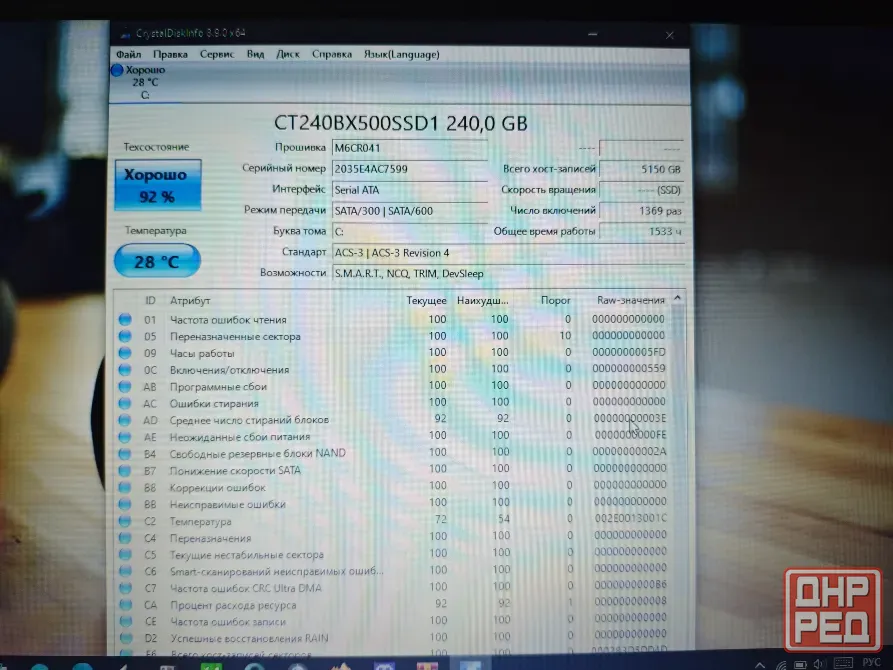The height and width of the screenshot is (670, 893).
Task: Click the status icon of row B7
Action: pos(125,470)
